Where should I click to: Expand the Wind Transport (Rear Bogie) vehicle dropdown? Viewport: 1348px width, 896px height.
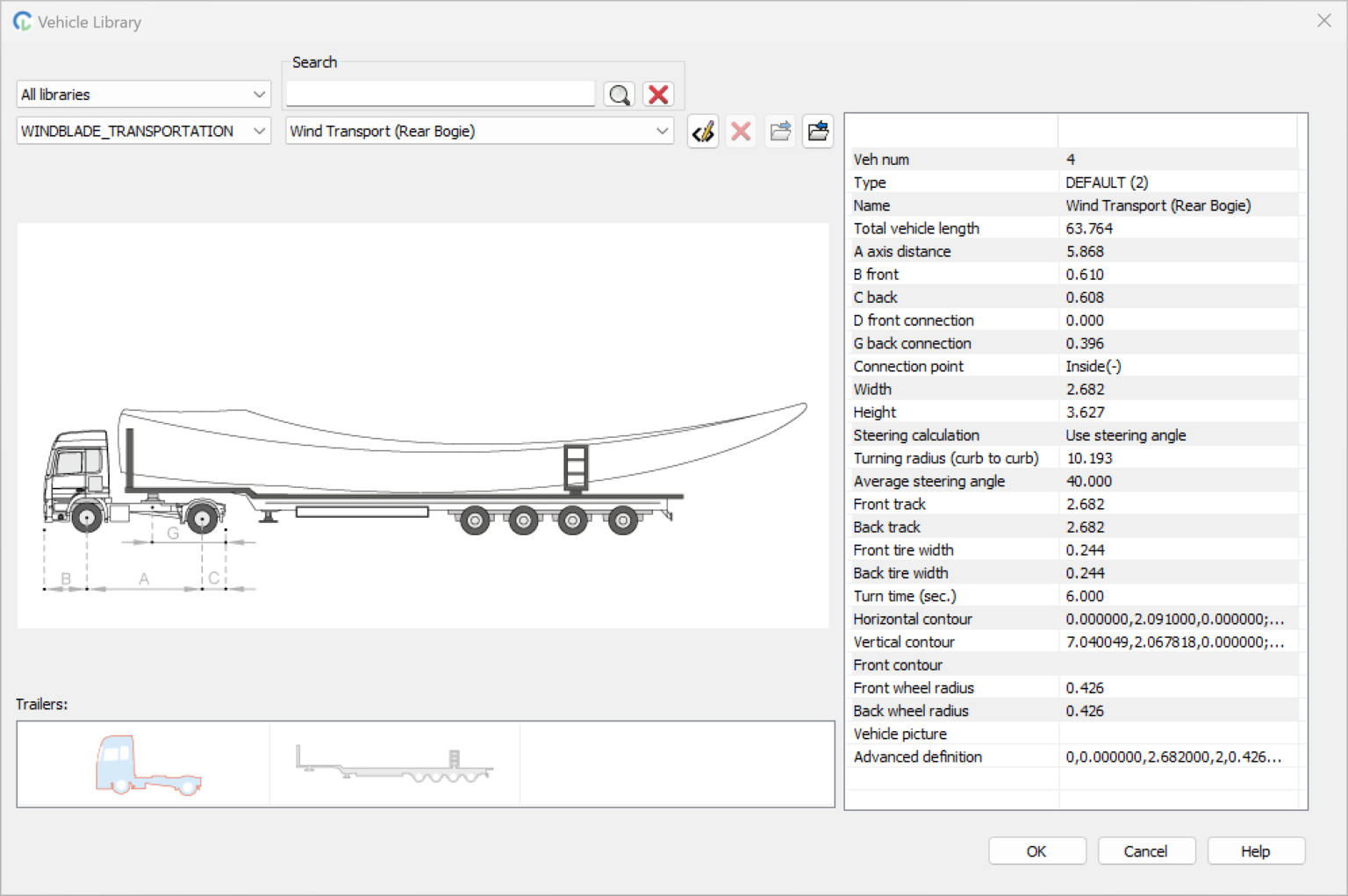[479, 131]
